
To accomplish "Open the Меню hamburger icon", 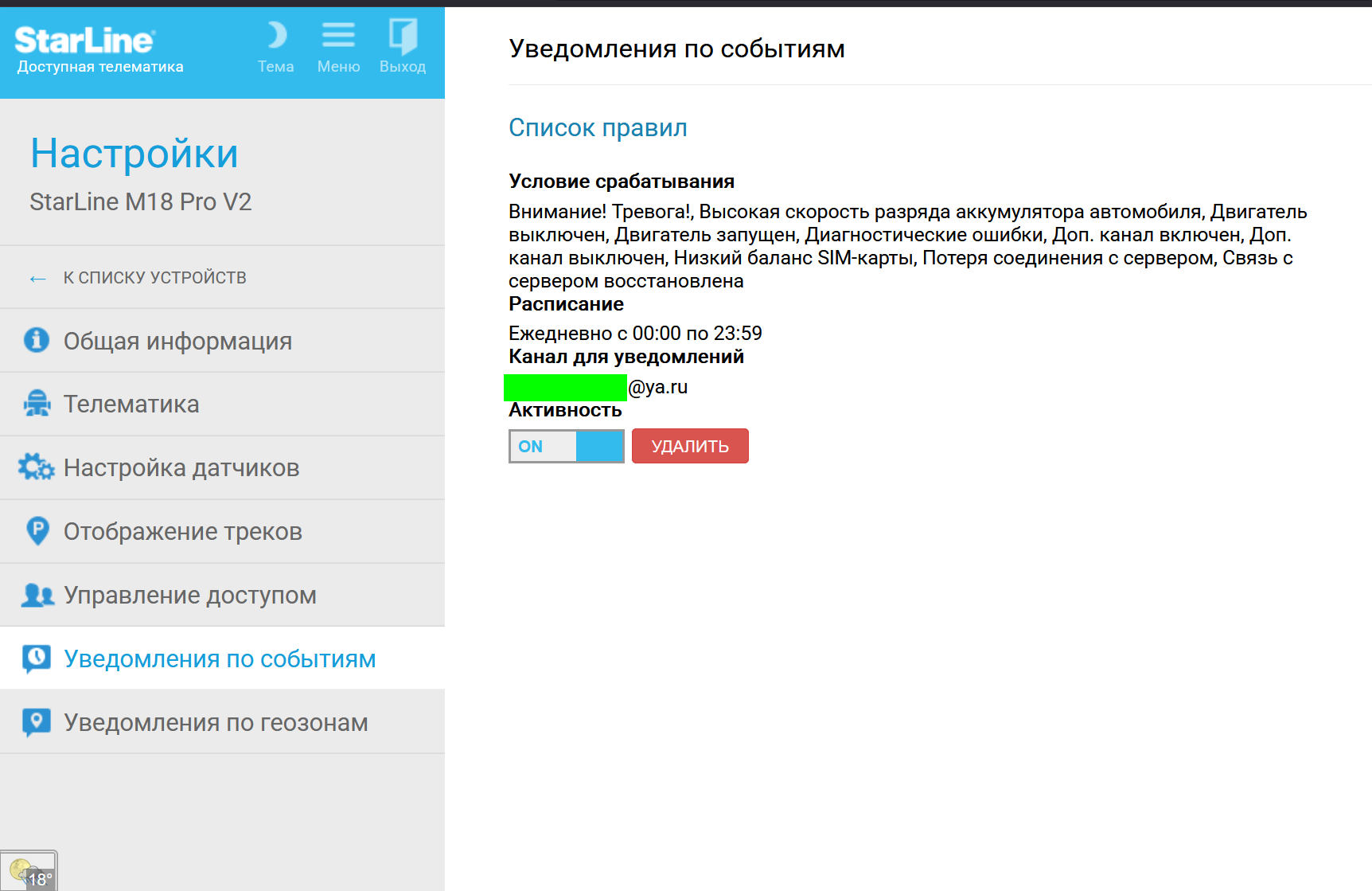I will tap(338, 35).
